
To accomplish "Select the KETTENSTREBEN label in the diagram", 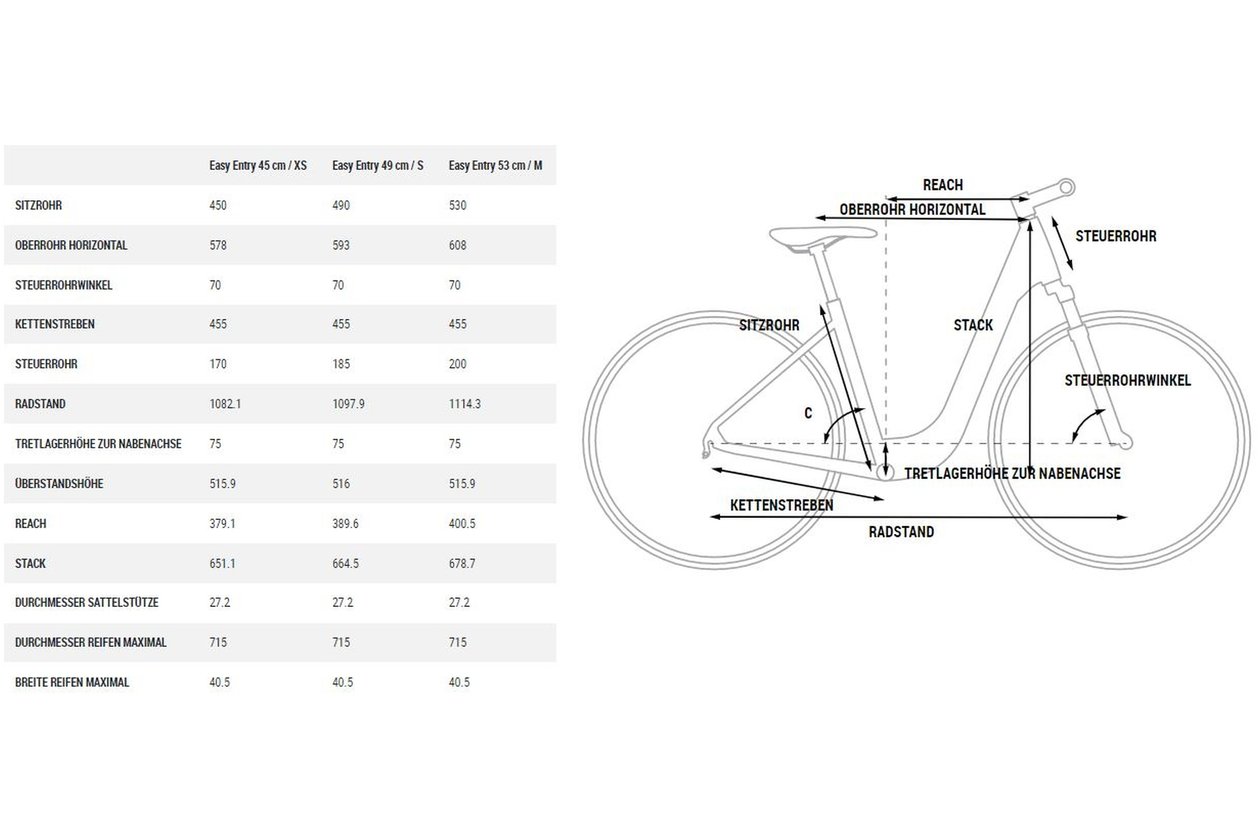I will tap(782, 506).
